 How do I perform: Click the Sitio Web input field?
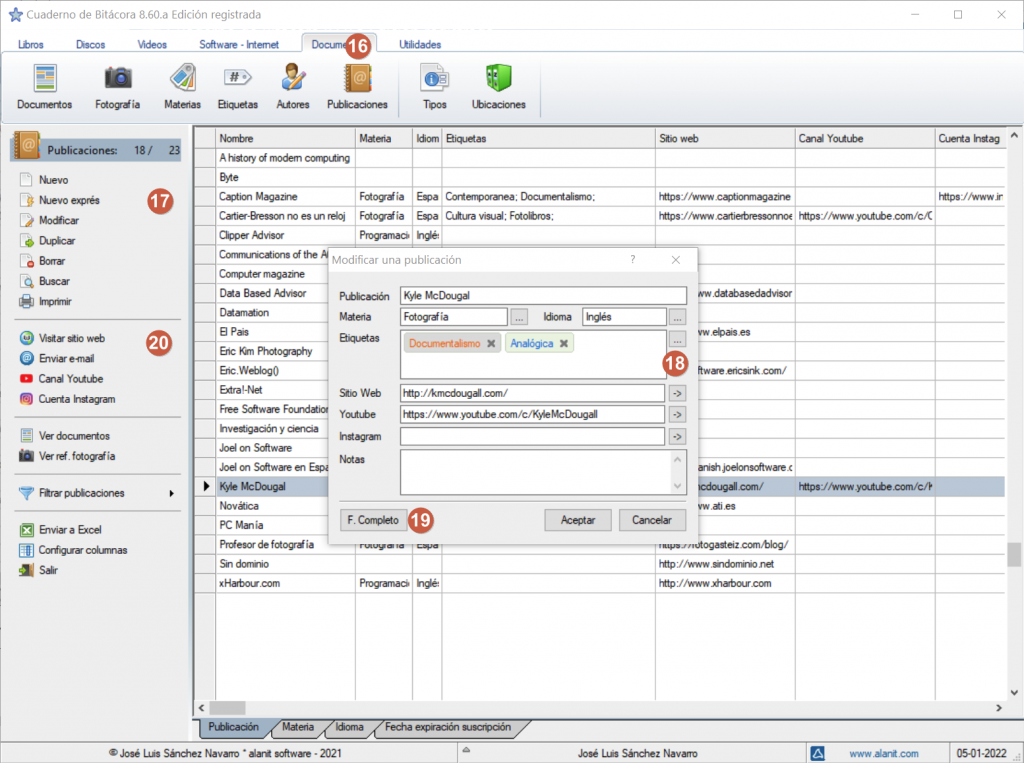532,393
